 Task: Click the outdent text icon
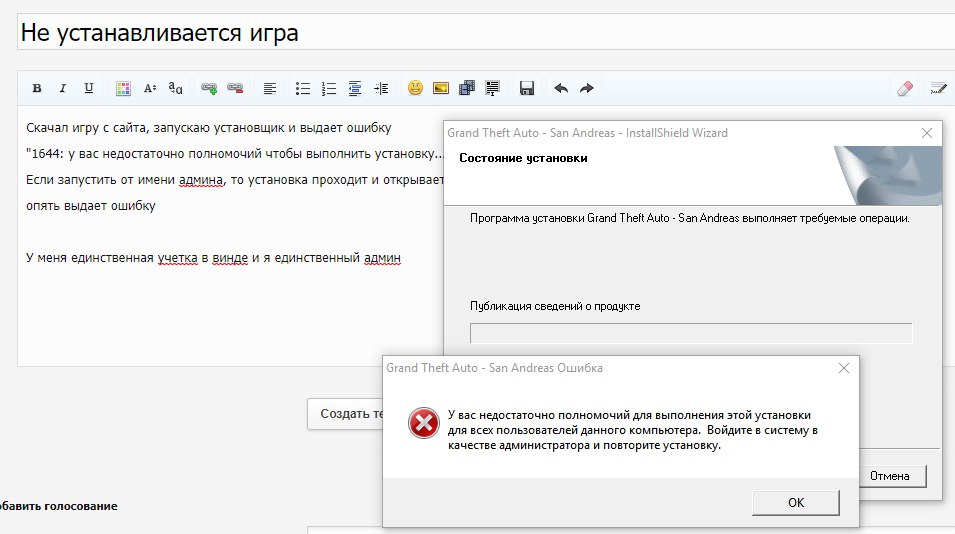pos(354,88)
